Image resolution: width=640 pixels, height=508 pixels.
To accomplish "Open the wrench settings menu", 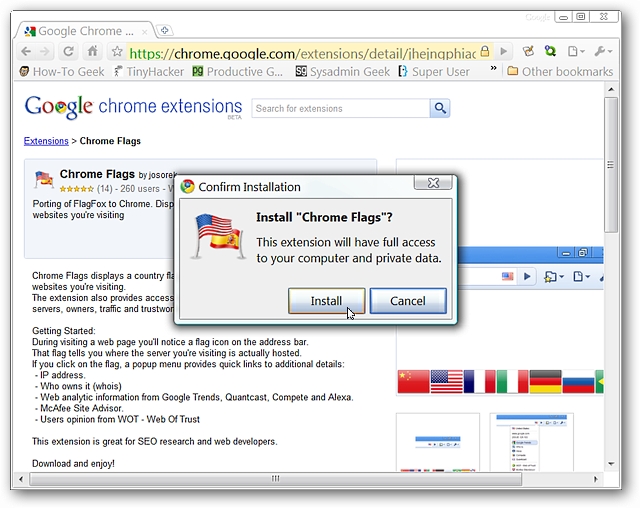I will 603,51.
